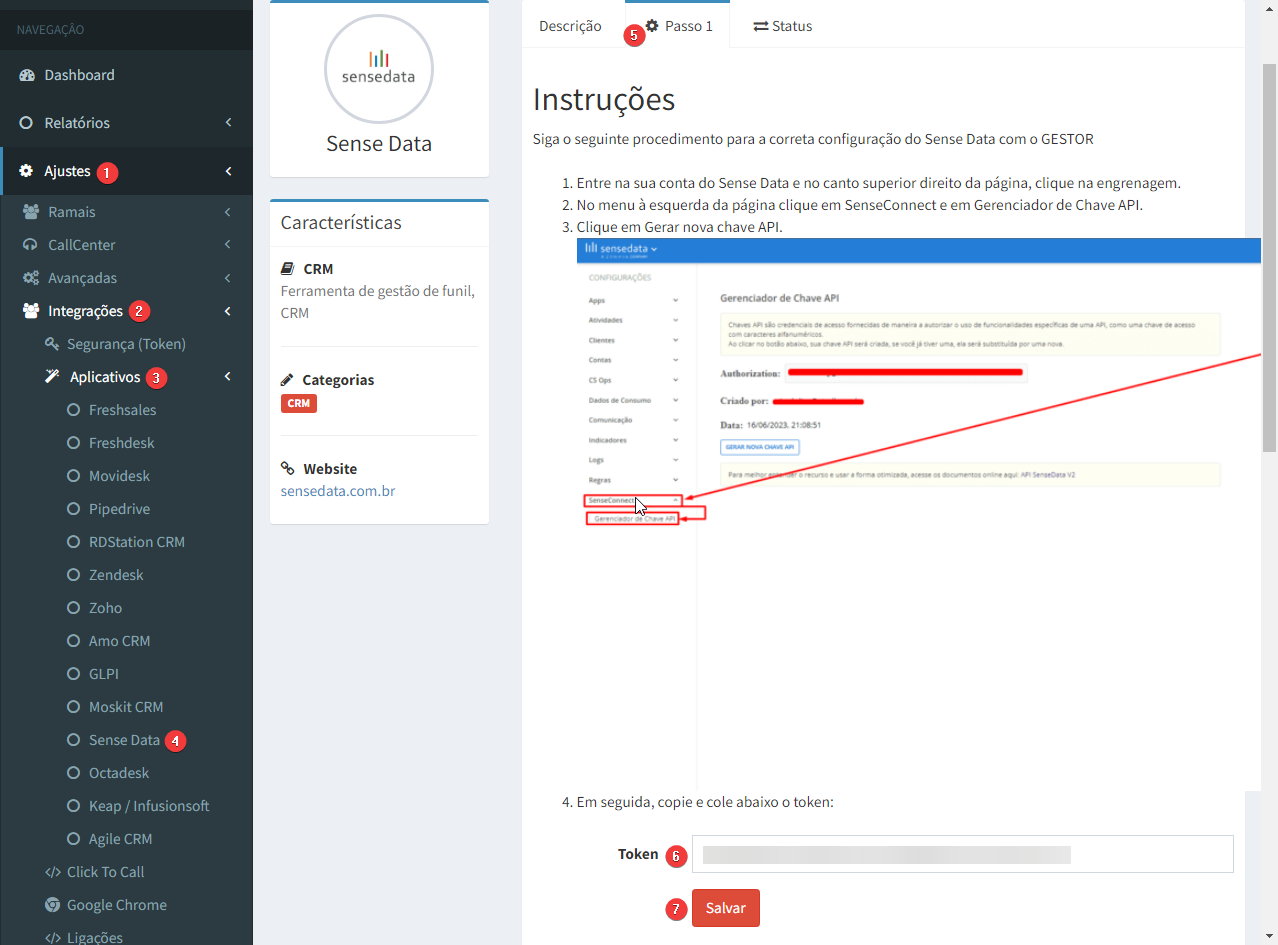
Task: Click the Dashboard palette icon
Action: tap(27, 75)
